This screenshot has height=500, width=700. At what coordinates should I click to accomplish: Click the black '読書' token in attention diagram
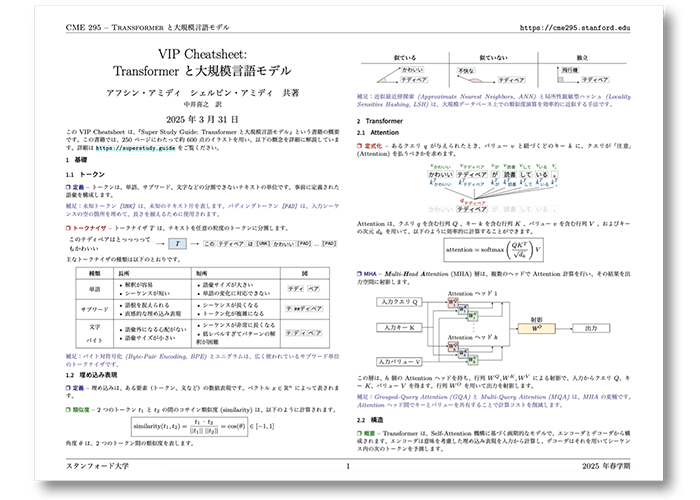click(x=510, y=175)
